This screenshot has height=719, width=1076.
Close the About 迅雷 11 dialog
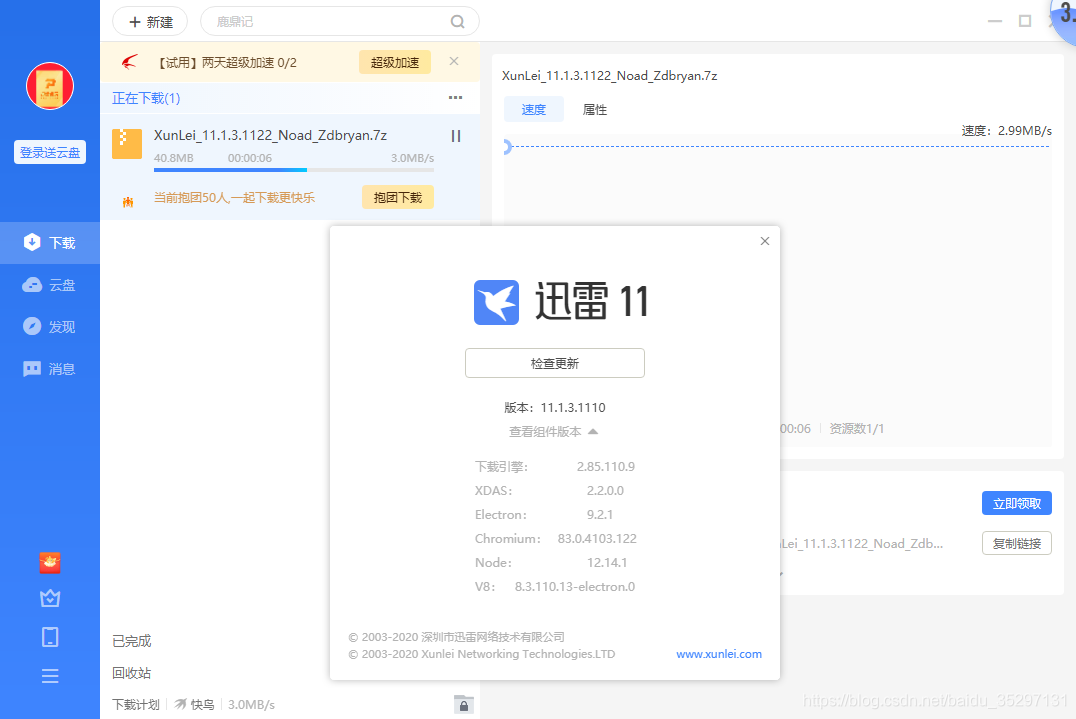[765, 241]
